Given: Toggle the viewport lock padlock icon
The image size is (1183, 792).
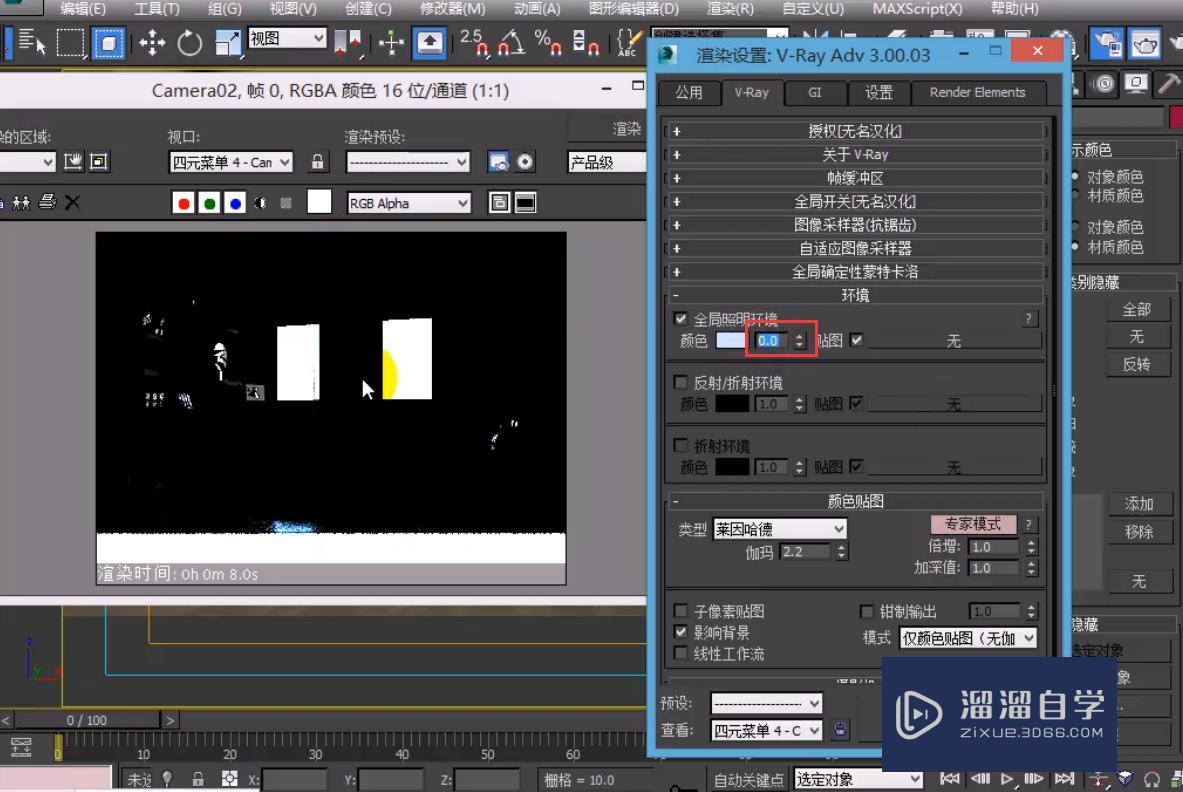Looking at the screenshot, I should (318, 162).
